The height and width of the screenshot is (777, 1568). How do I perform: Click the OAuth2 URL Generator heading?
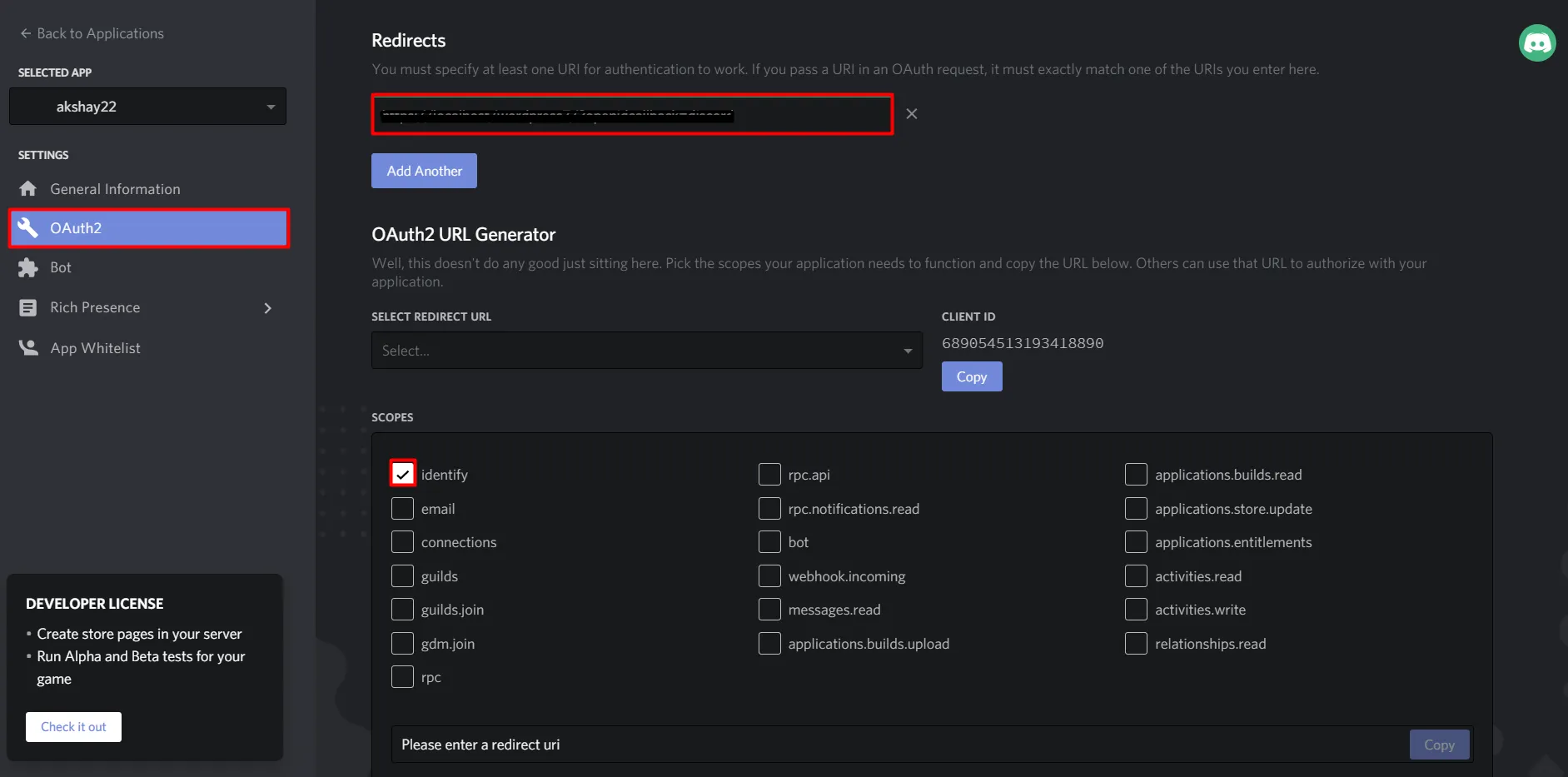[463, 235]
